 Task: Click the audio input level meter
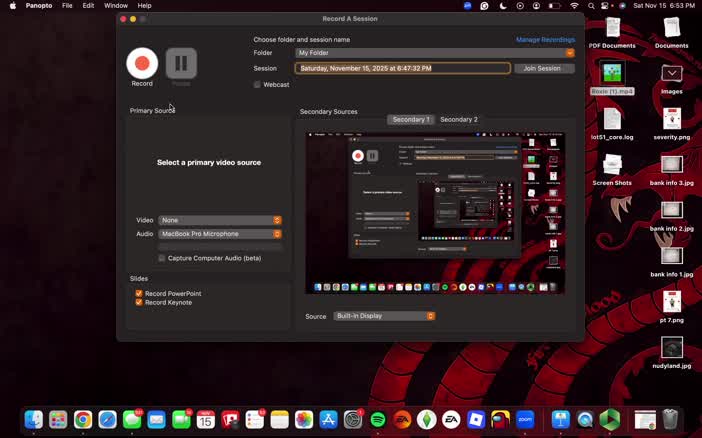pos(220,247)
